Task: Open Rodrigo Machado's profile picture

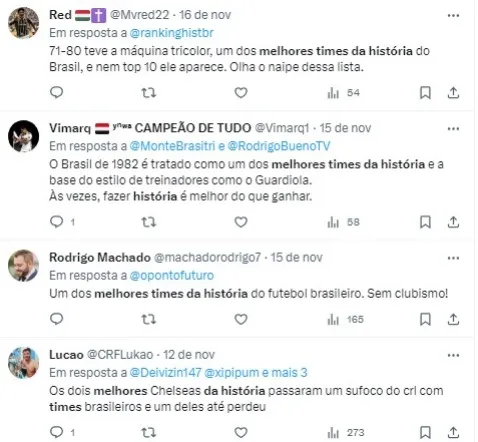Action: (x=23, y=266)
